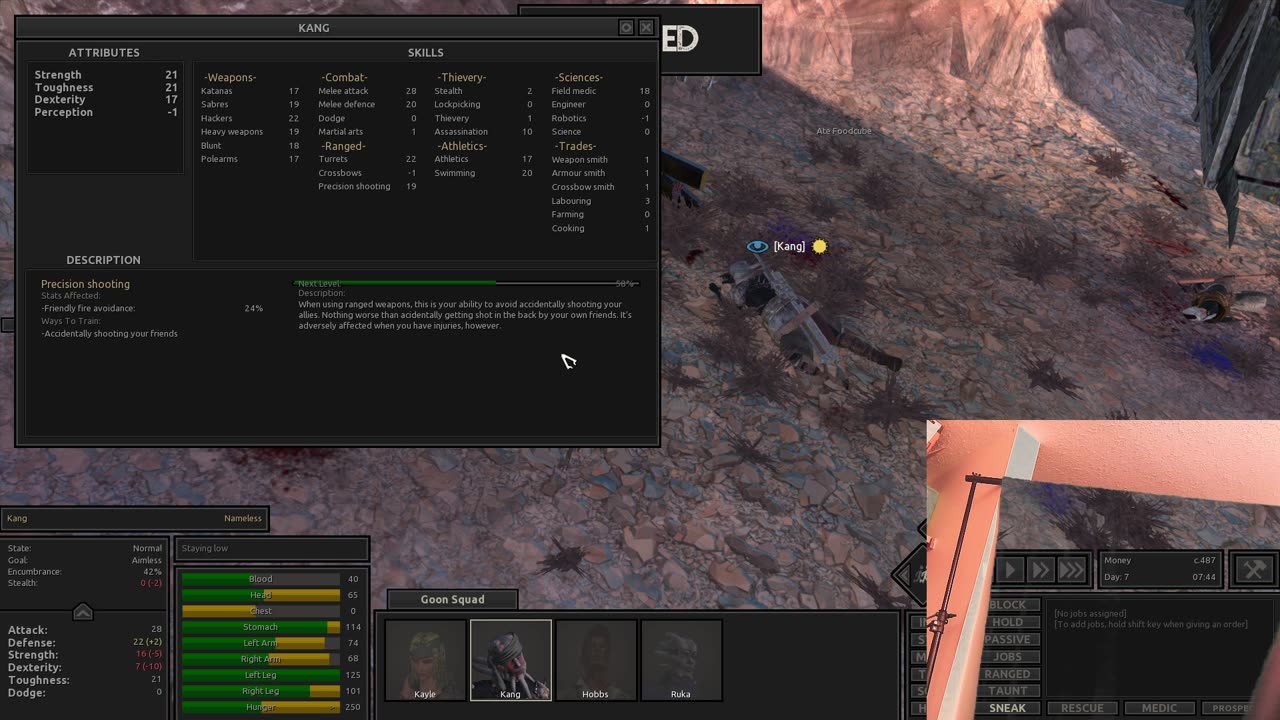1280x720 pixels.
Task: Select the Lockpicking skill
Action: click(483, 104)
